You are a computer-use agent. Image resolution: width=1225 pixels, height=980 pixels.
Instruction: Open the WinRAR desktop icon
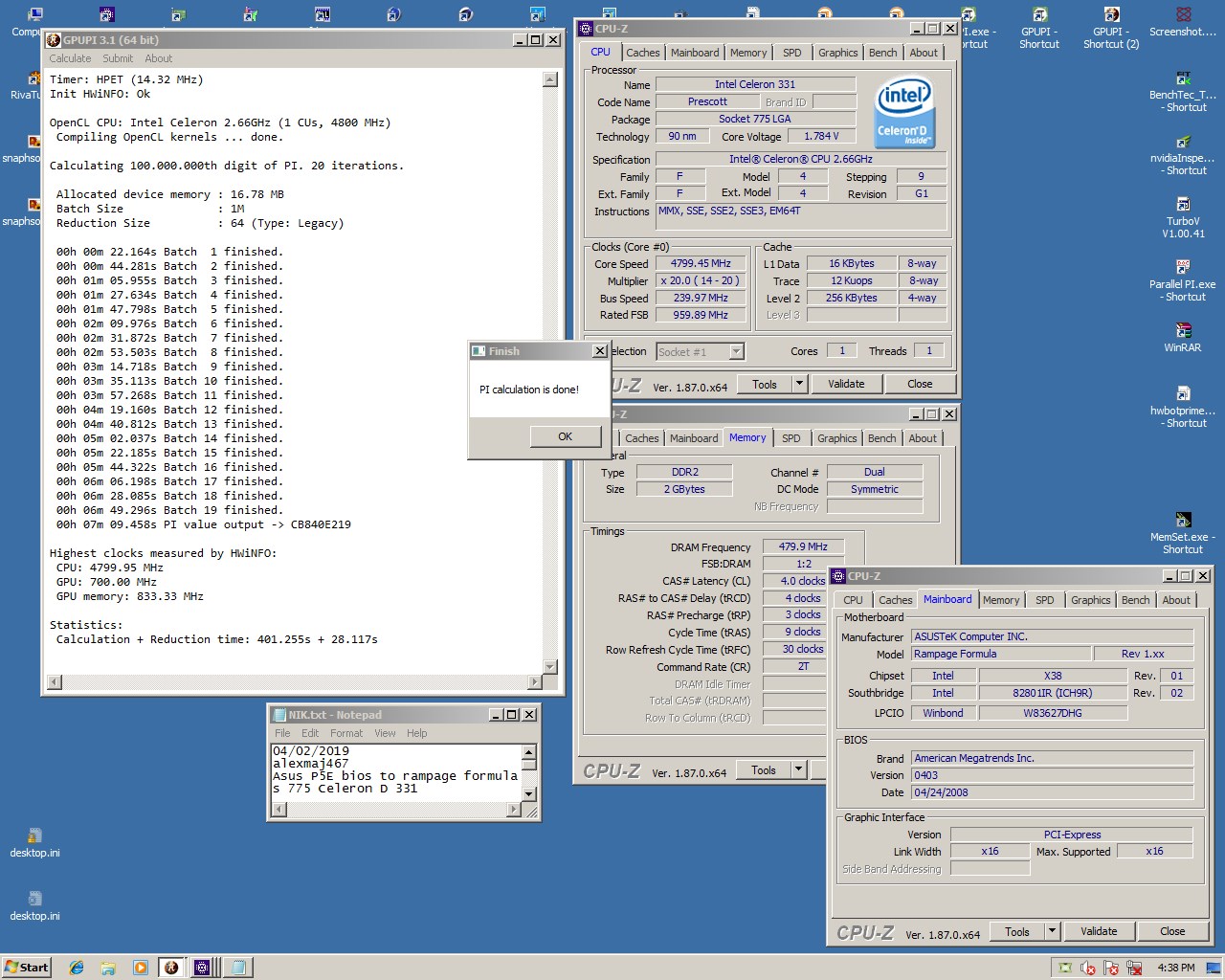[1183, 338]
